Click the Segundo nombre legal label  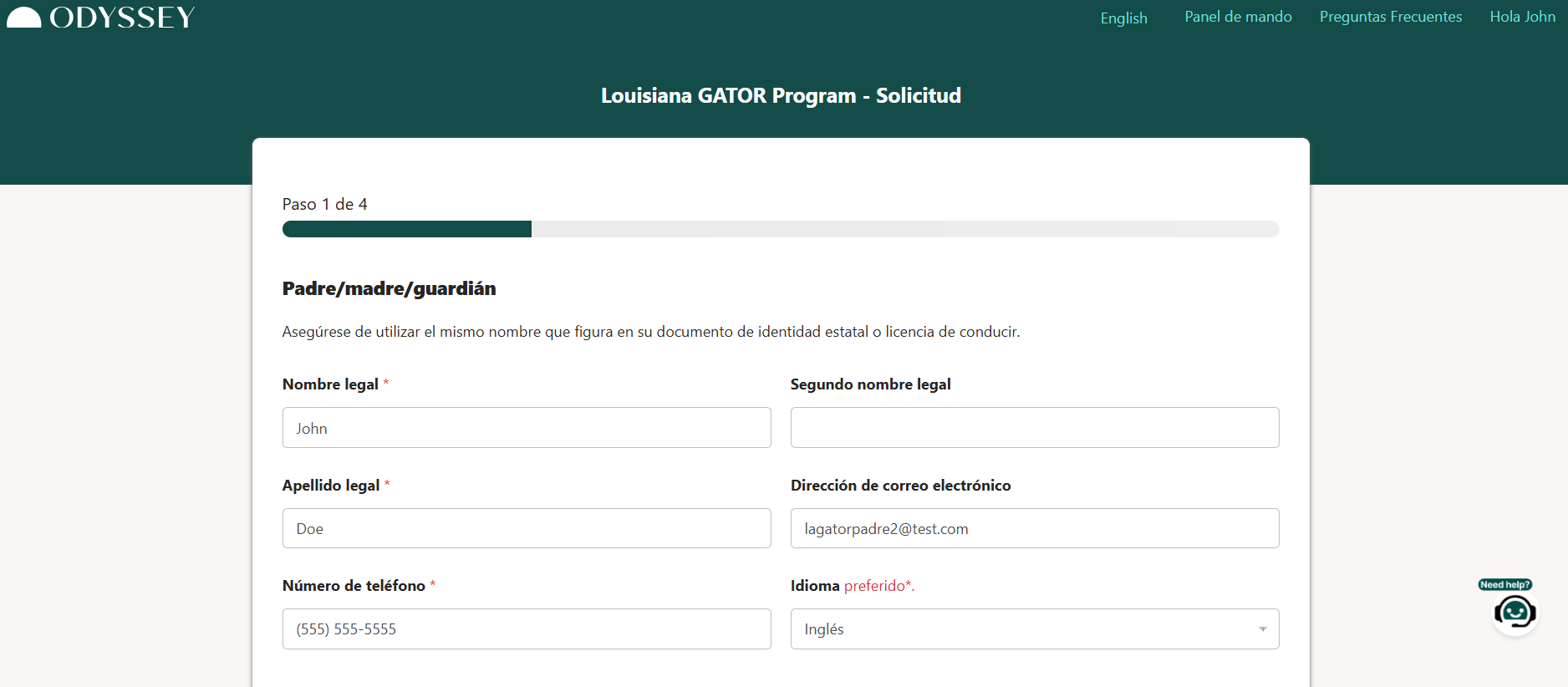click(870, 384)
